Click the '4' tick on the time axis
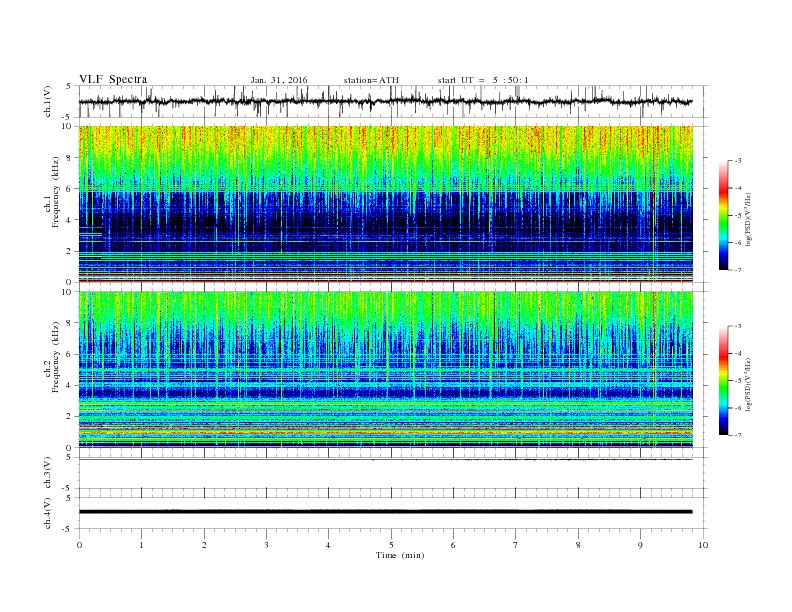Image resolution: width=792 pixels, height=612 pixels. point(328,545)
